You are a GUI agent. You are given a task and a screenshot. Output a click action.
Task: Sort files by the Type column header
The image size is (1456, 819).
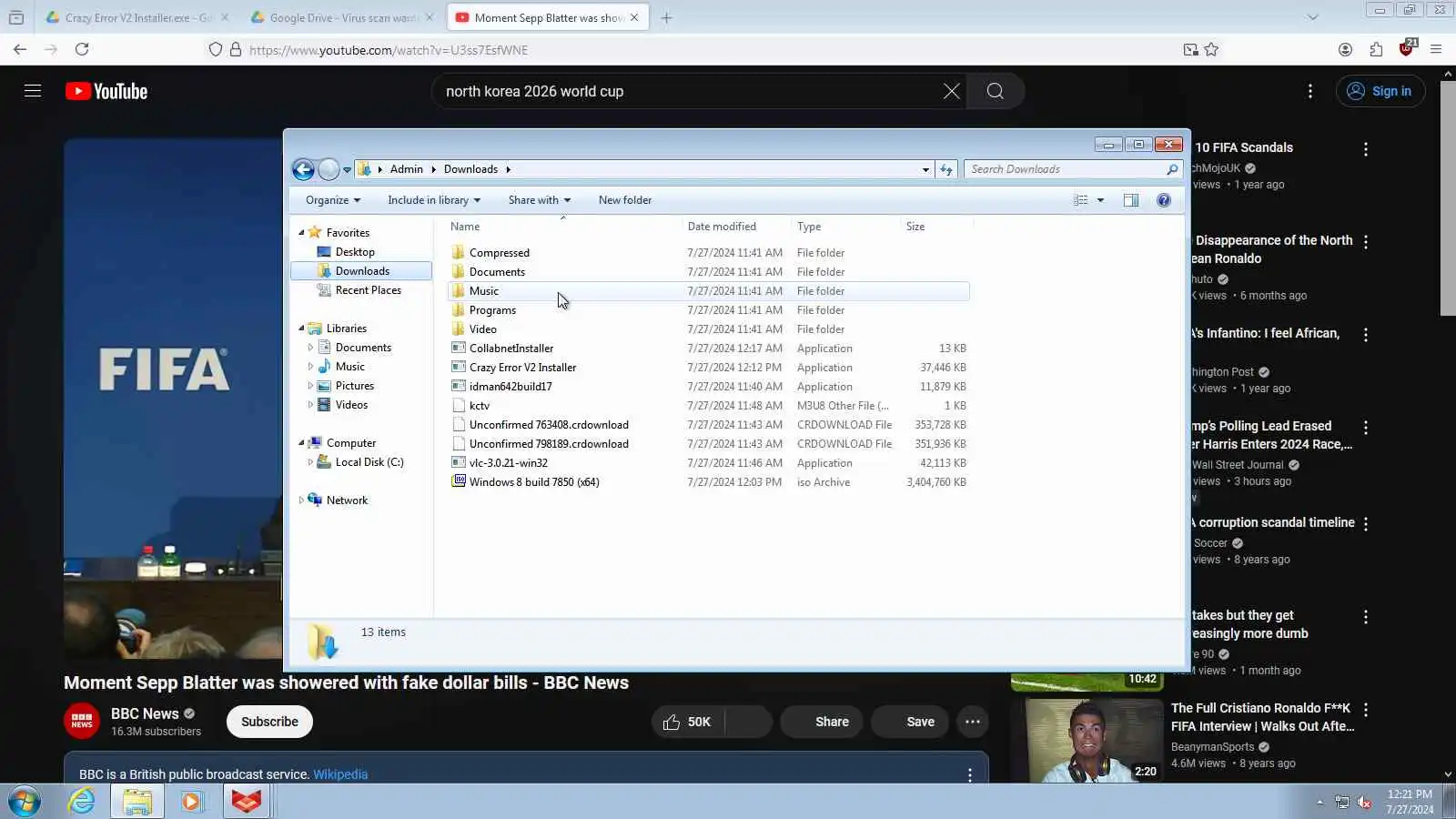(845, 227)
